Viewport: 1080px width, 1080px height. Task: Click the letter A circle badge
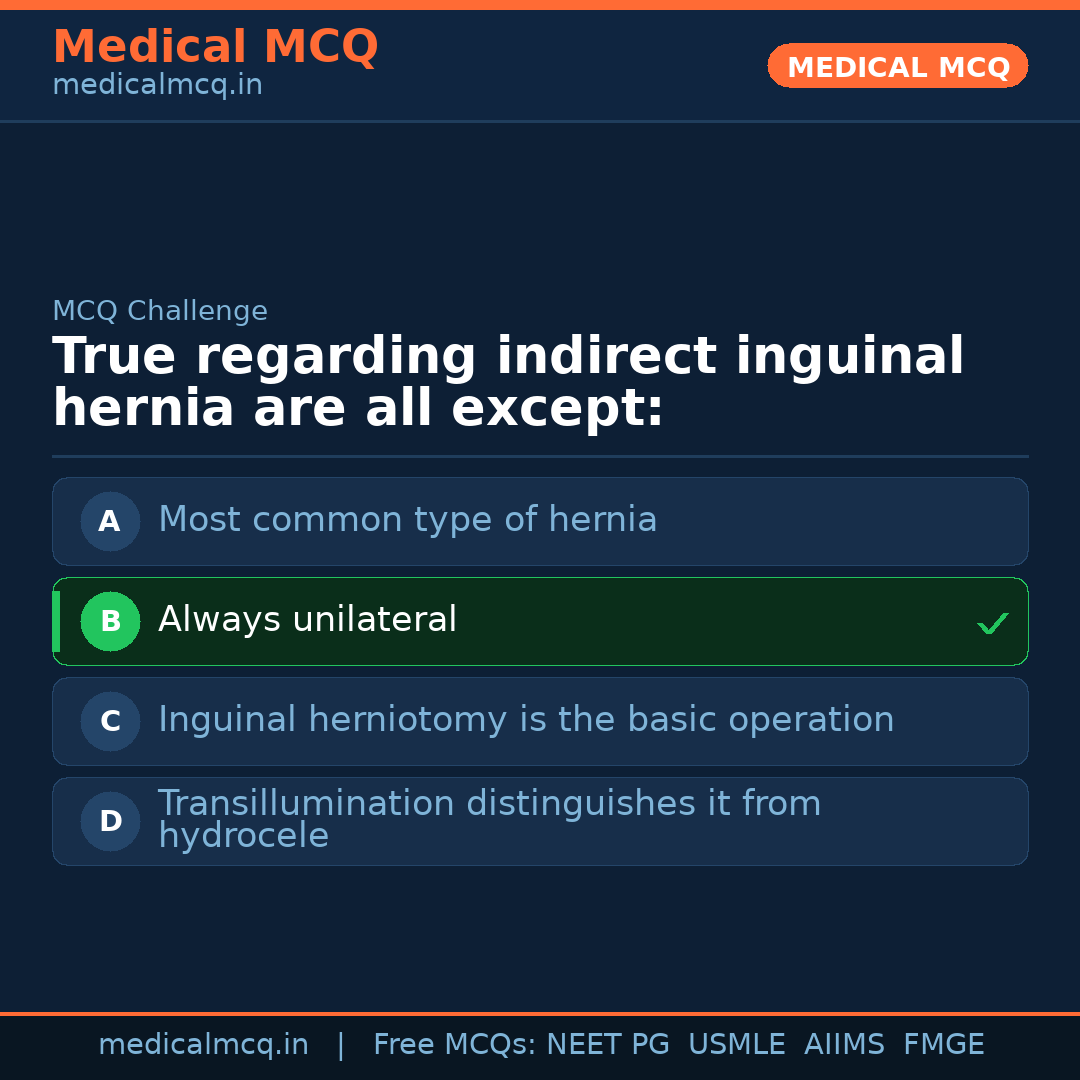point(110,521)
